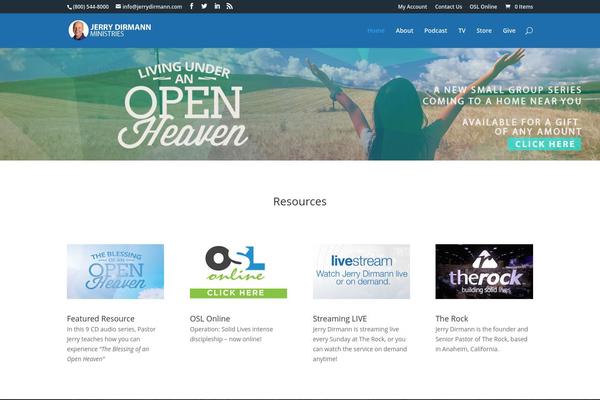Open the shopping cart showing 0 Items
The height and width of the screenshot is (400, 600).
tap(519, 7)
